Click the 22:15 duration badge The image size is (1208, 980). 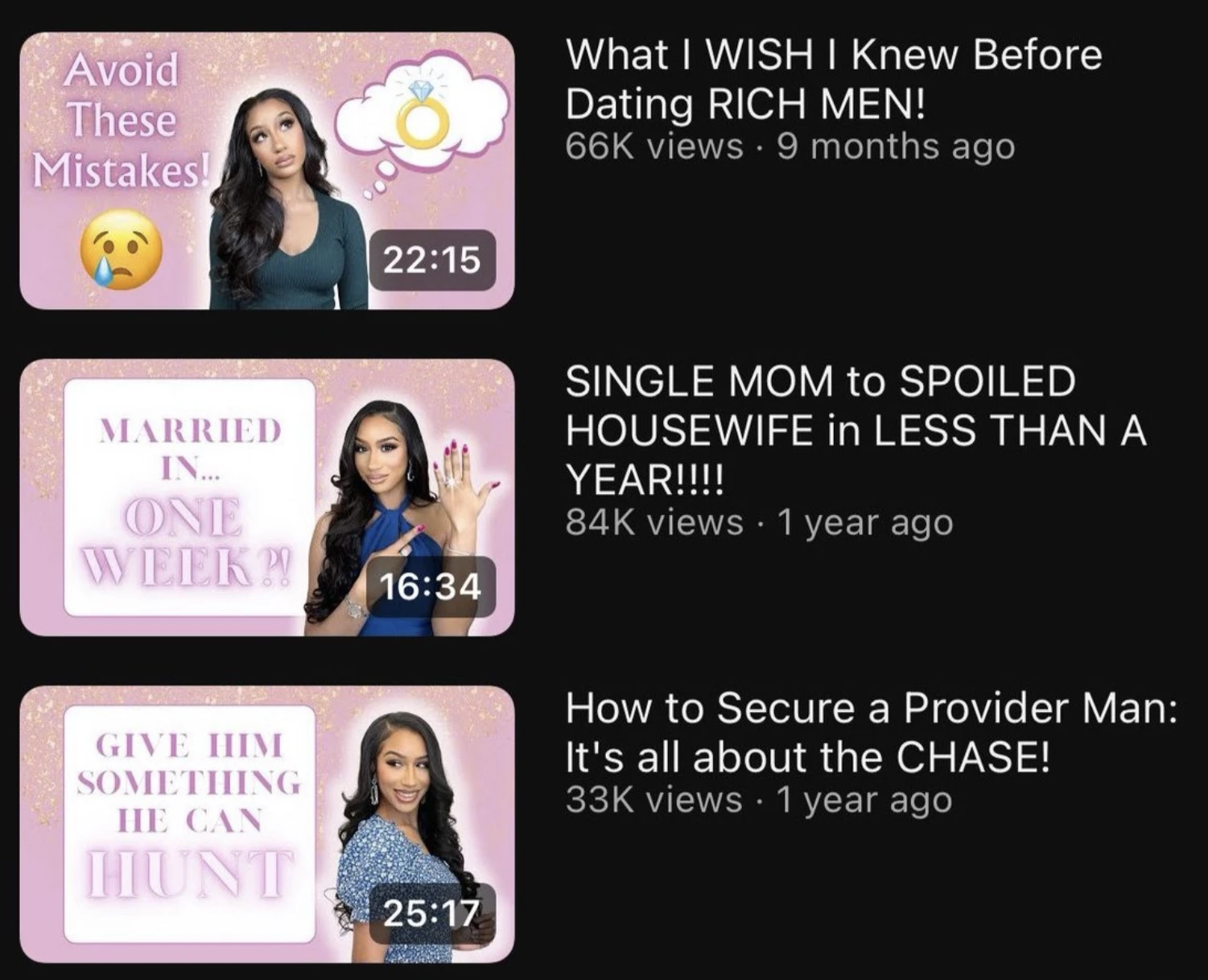click(432, 260)
